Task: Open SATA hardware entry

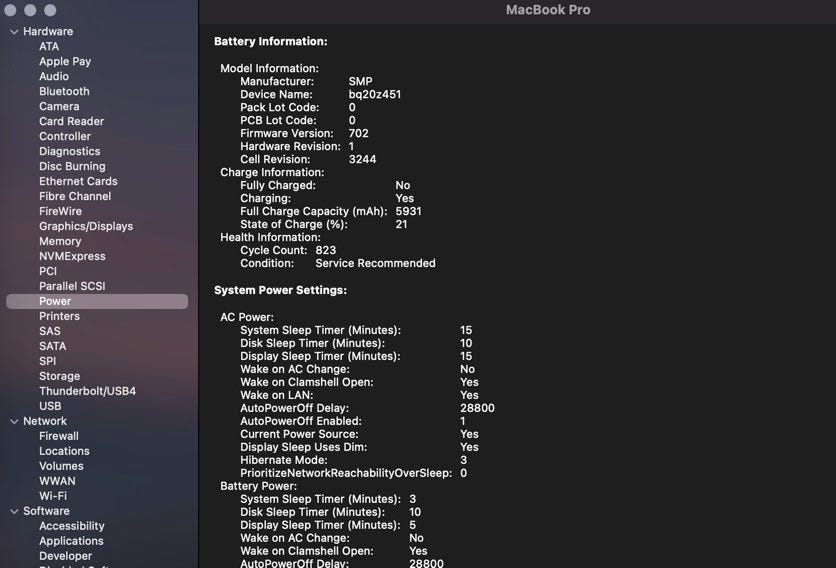Action: (x=53, y=346)
